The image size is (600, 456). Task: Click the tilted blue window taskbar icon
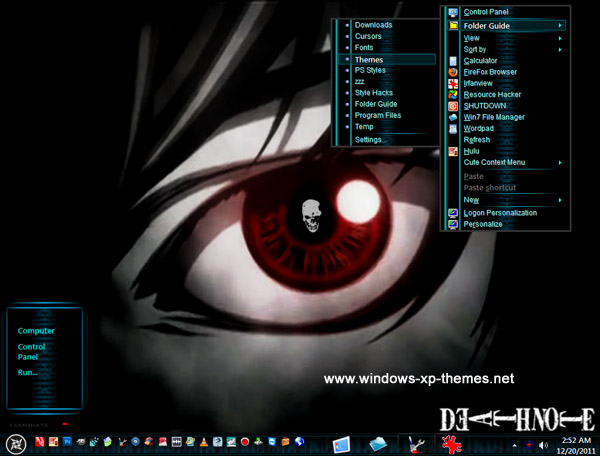pos(341,445)
